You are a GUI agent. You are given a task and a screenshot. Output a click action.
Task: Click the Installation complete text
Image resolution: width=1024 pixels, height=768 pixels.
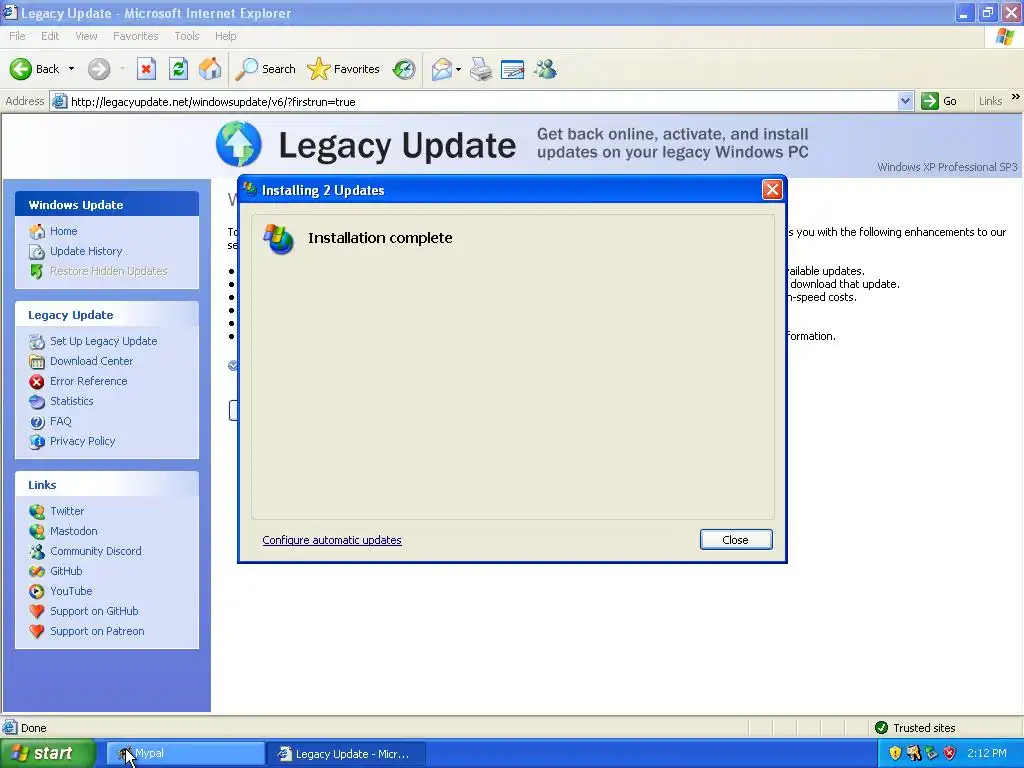point(380,238)
